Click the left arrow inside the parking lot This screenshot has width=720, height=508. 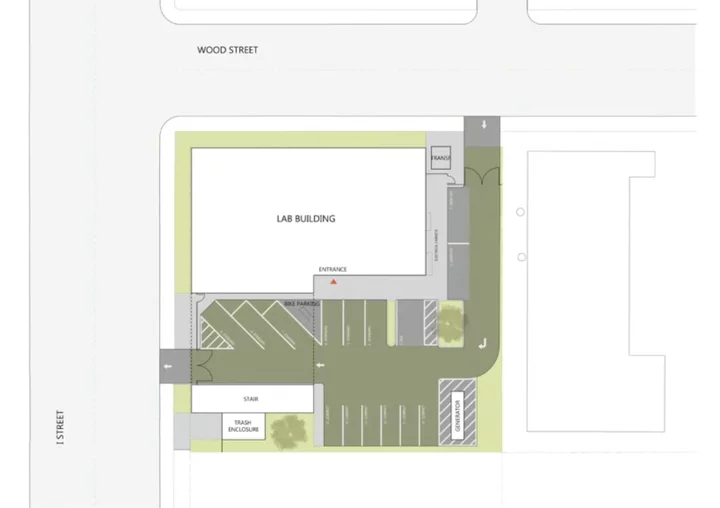(320, 367)
